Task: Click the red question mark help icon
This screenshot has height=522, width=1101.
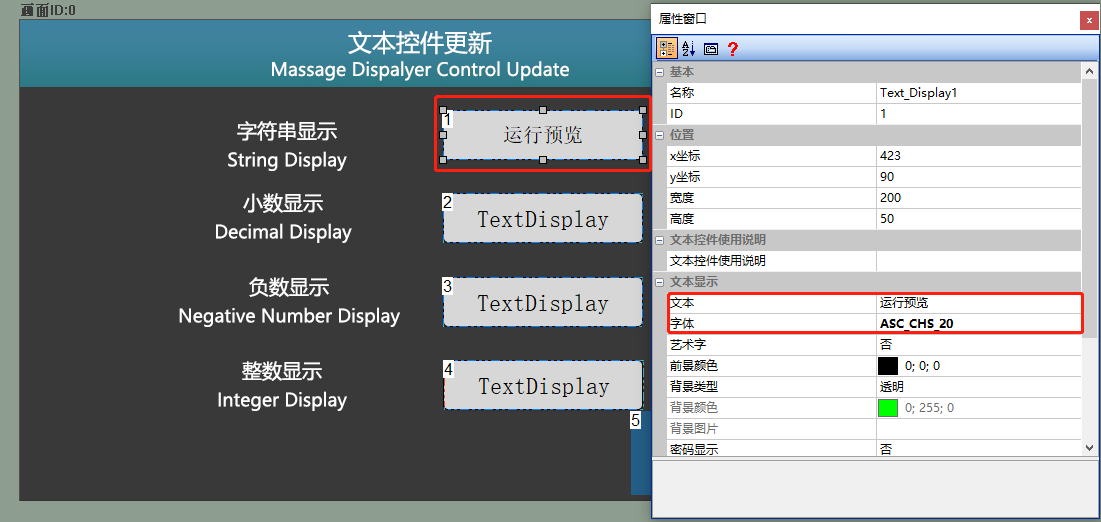Action: 732,48
